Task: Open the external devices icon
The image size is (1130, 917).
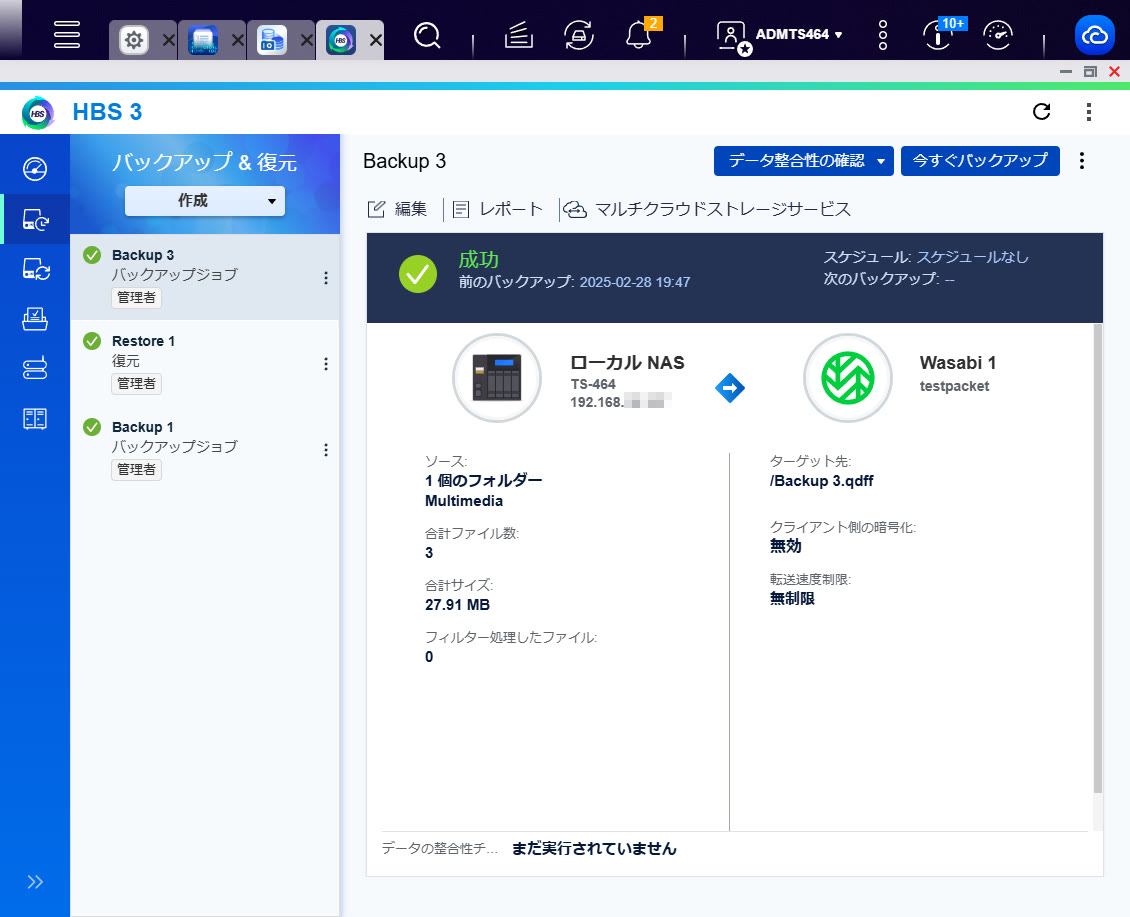Action: 579,35
